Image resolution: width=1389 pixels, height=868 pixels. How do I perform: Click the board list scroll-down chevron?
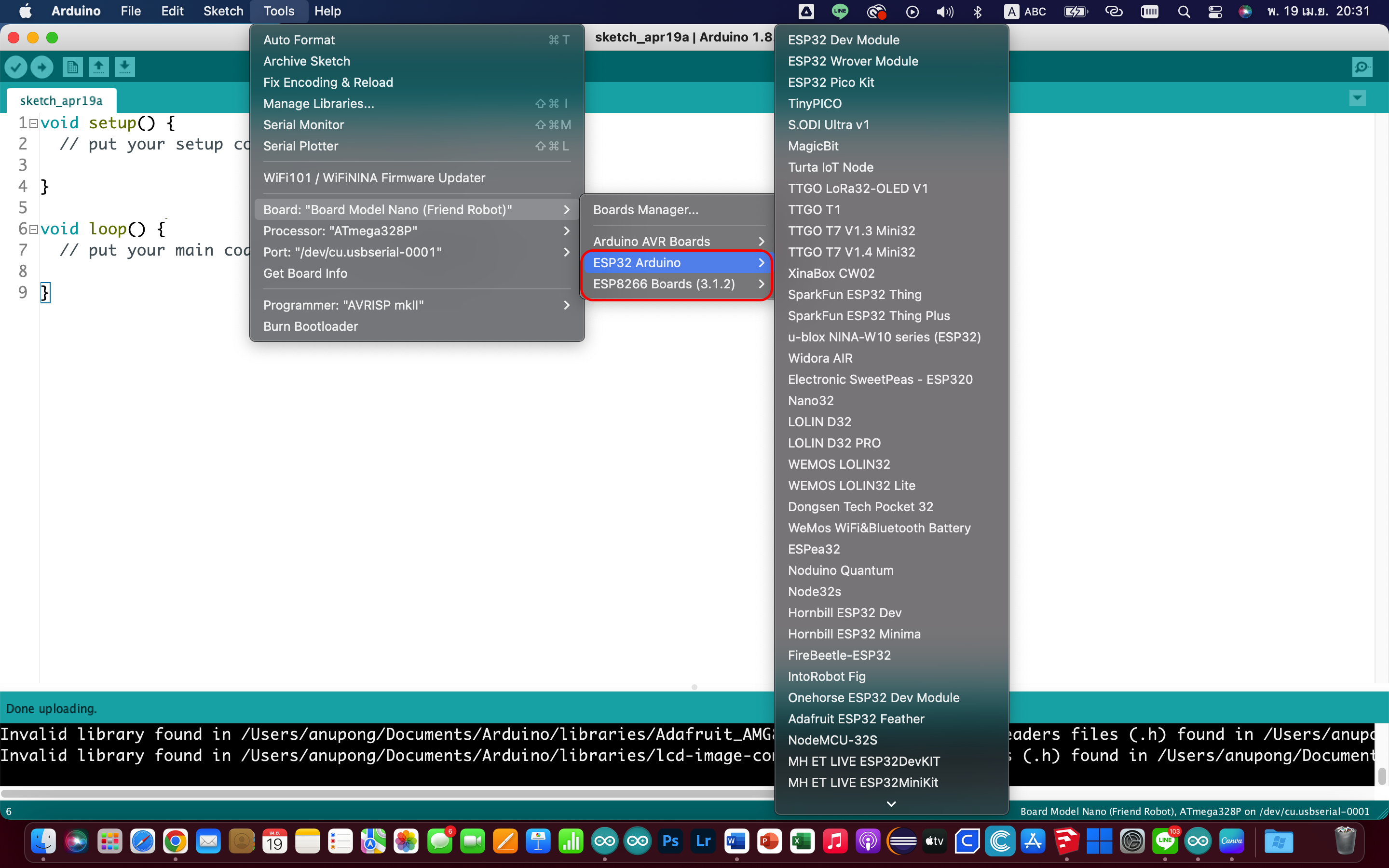point(891,804)
